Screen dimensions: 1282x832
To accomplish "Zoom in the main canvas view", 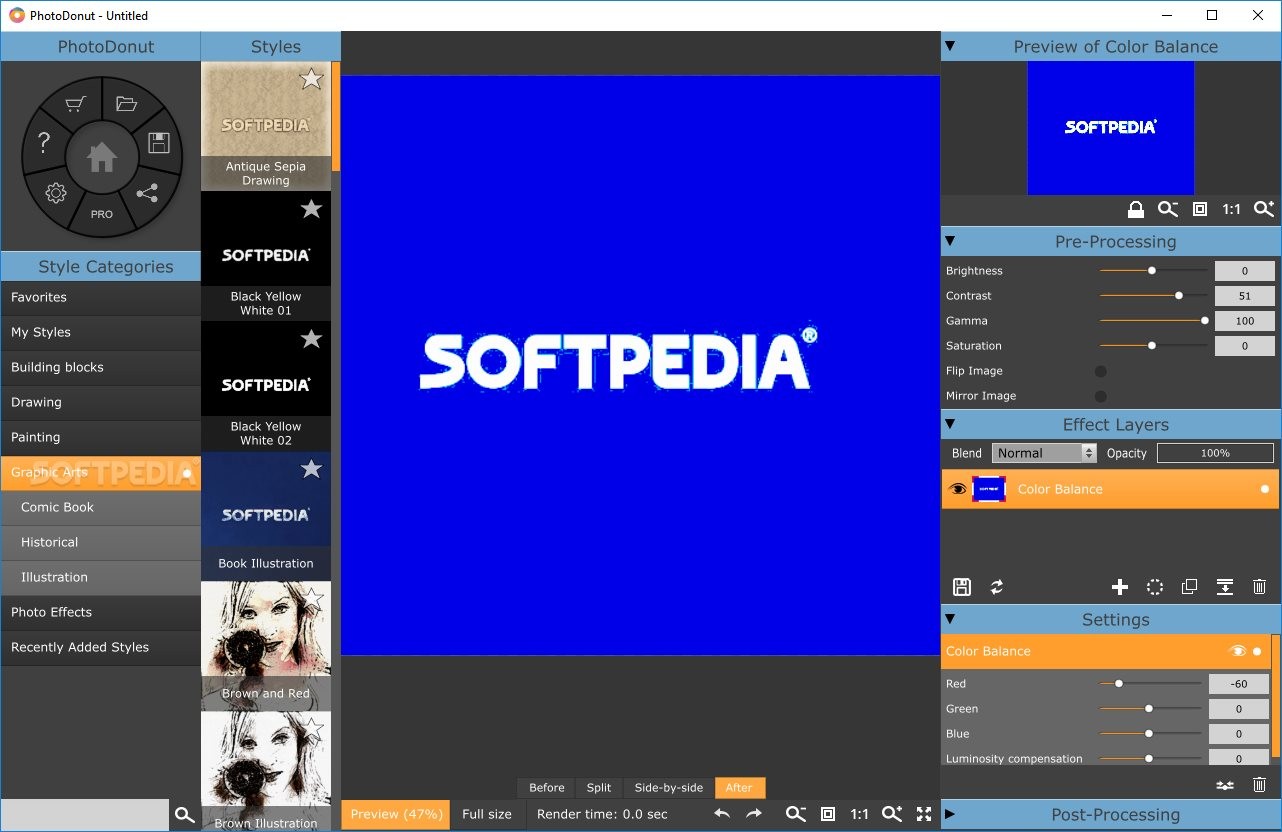I will pos(892,814).
